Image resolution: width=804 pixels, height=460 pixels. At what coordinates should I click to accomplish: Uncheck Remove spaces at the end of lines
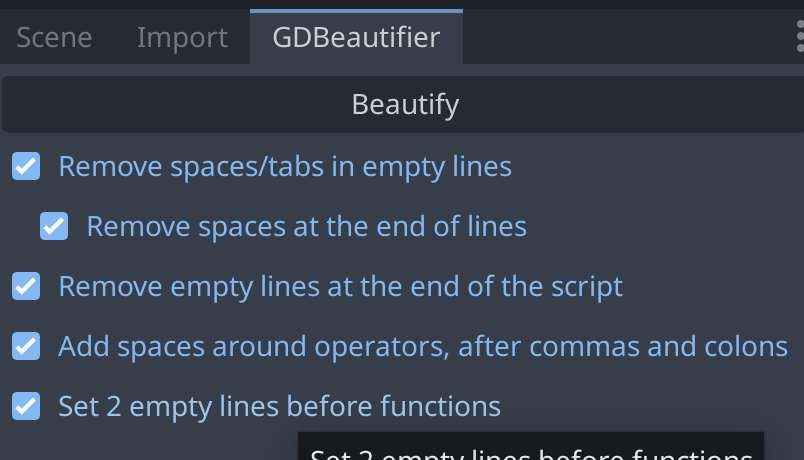point(54,226)
